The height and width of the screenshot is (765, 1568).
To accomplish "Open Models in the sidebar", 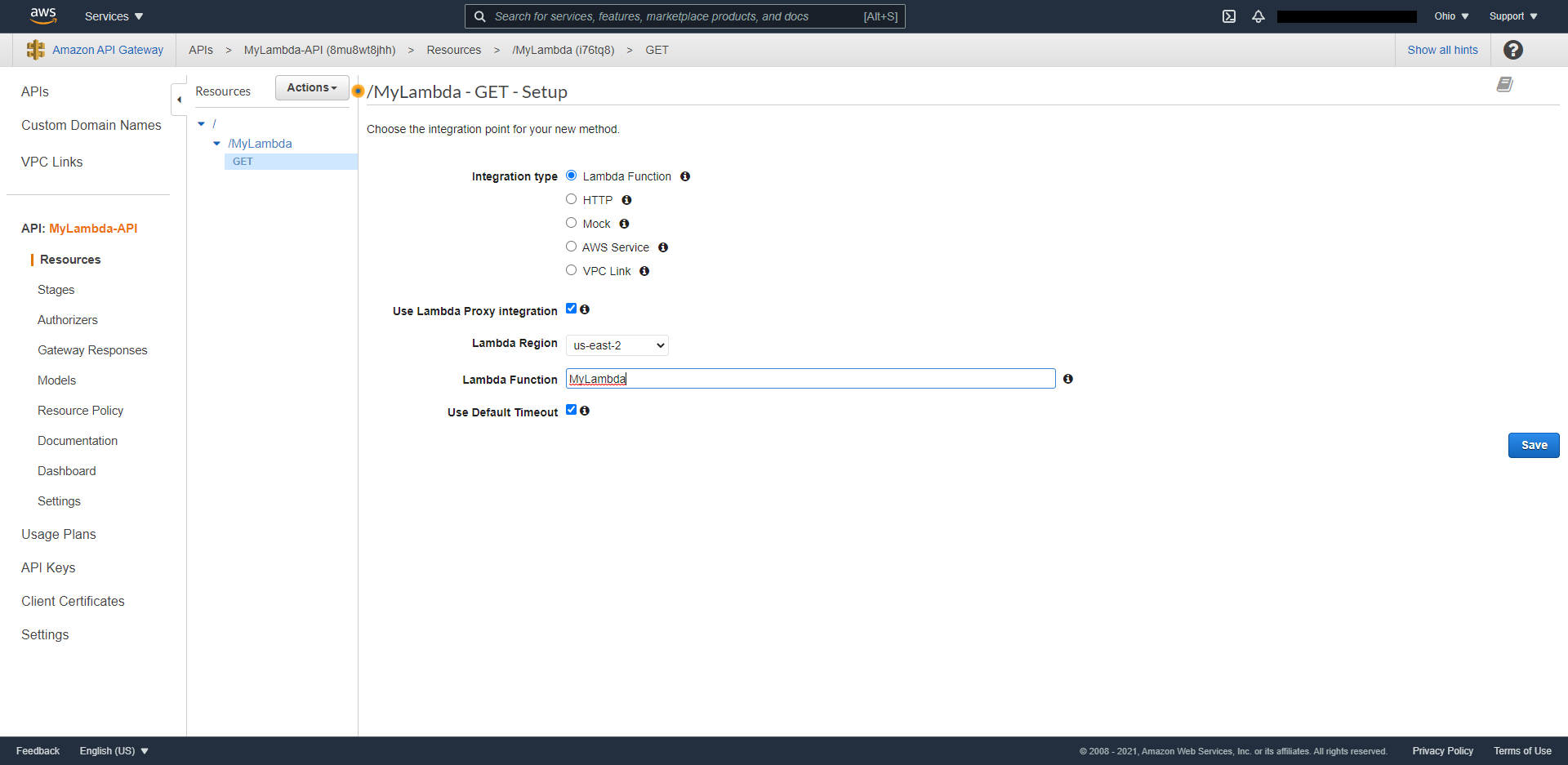I will [56, 380].
